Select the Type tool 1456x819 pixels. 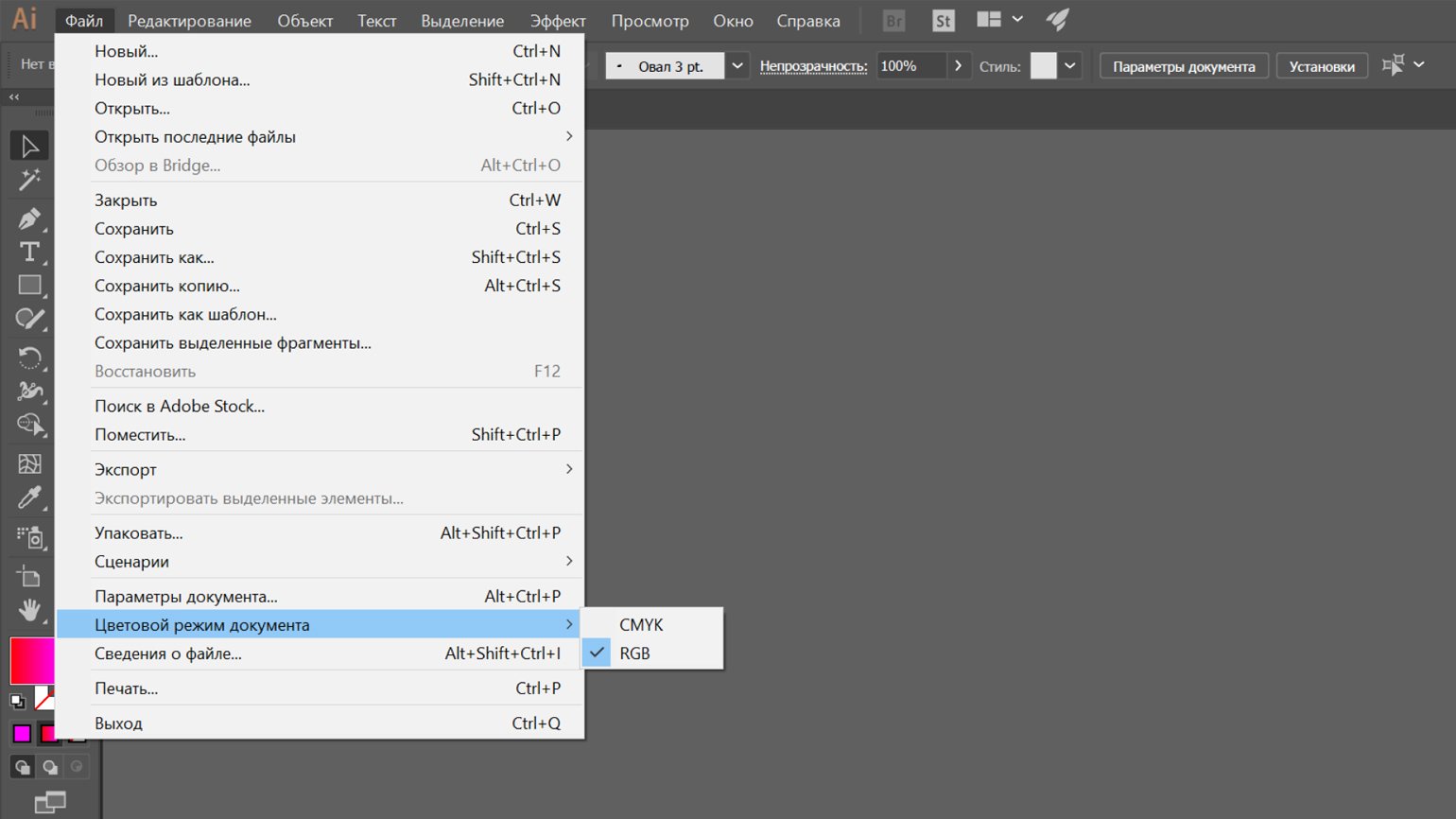29,253
